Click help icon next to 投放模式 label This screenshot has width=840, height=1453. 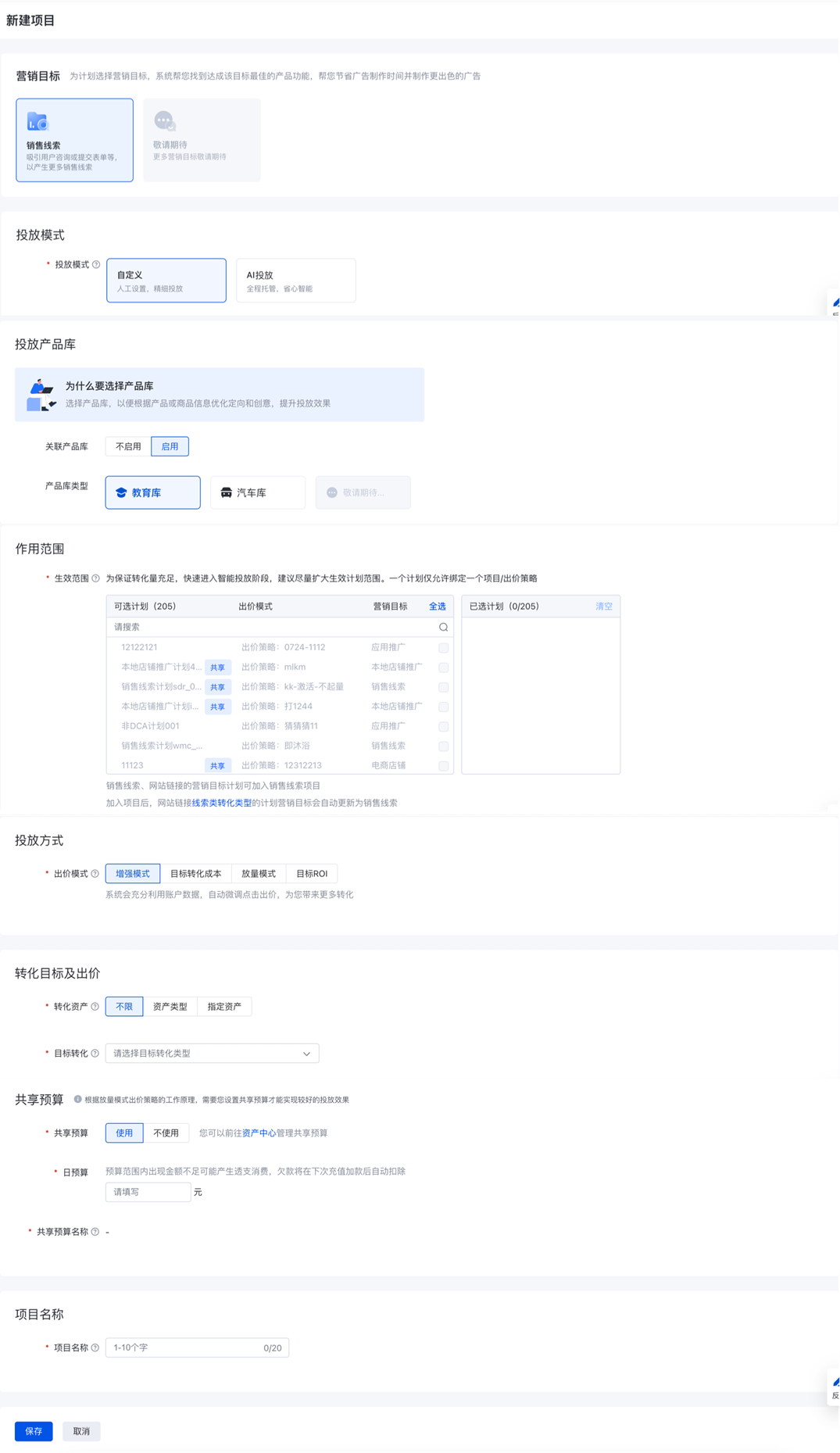tap(96, 265)
